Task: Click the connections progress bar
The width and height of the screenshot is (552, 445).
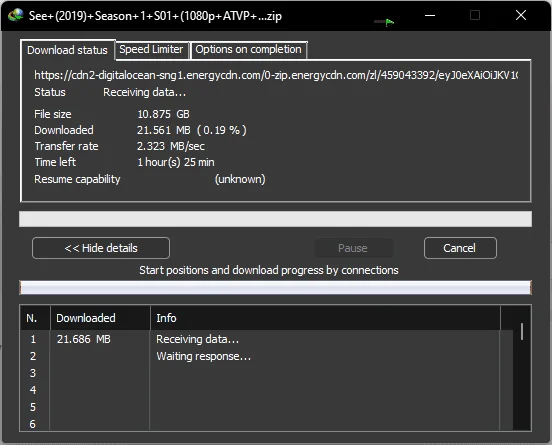Action: point(275,288)
